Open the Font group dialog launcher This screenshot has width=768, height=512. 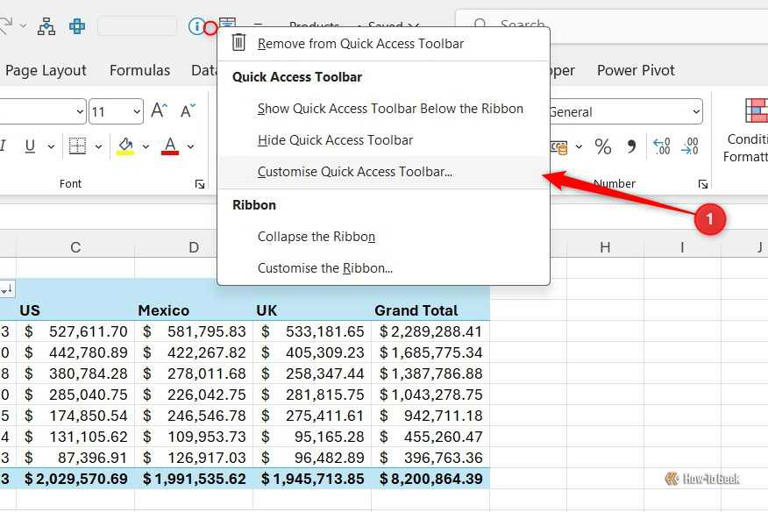[200, 184]
